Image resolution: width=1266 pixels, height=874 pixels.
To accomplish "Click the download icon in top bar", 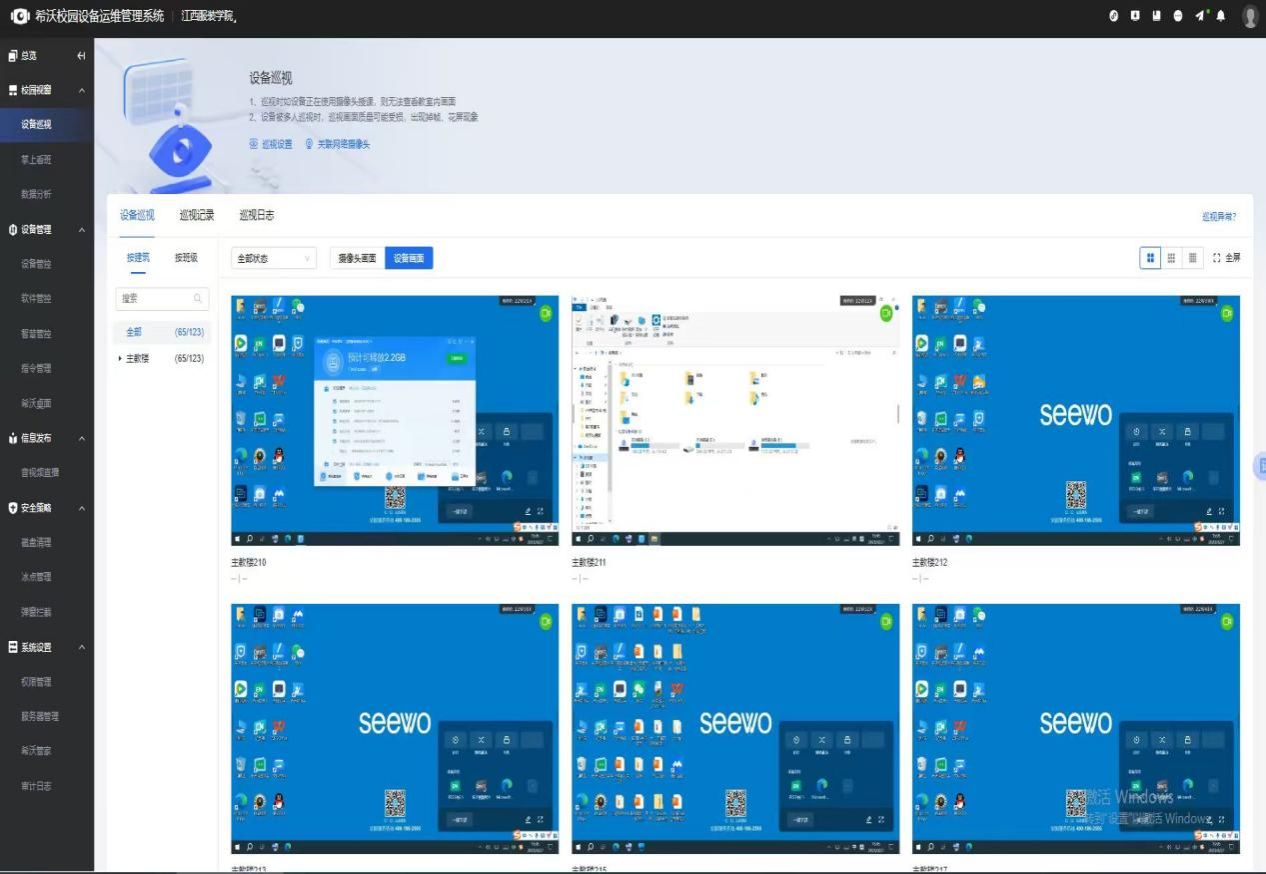I will click(1135, 16).
